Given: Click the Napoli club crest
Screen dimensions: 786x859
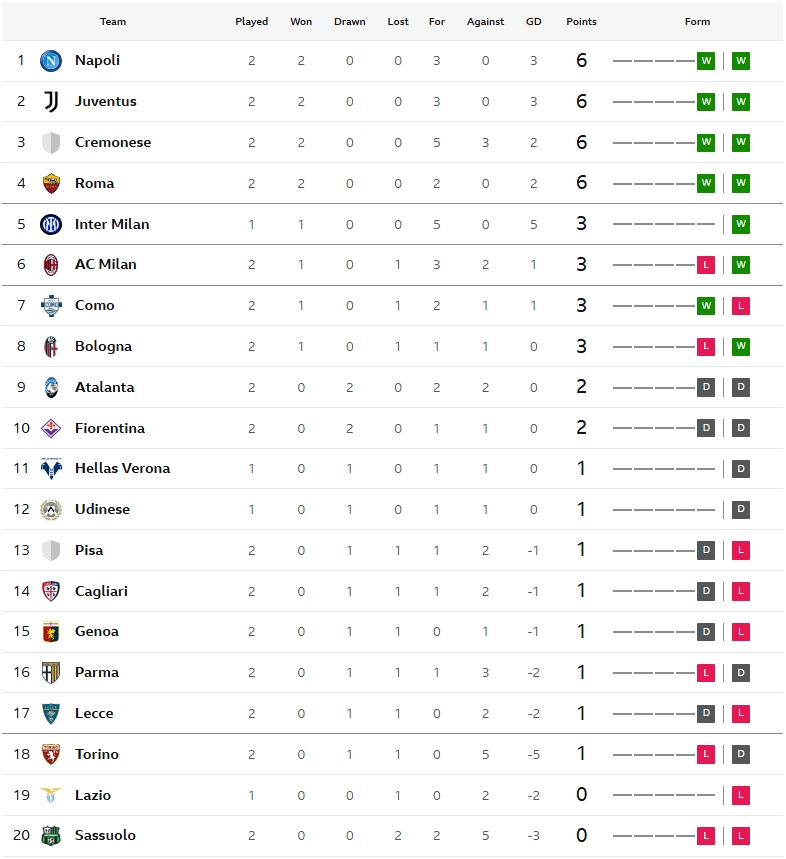Looking at the screenshot, I should pos(51,61).
